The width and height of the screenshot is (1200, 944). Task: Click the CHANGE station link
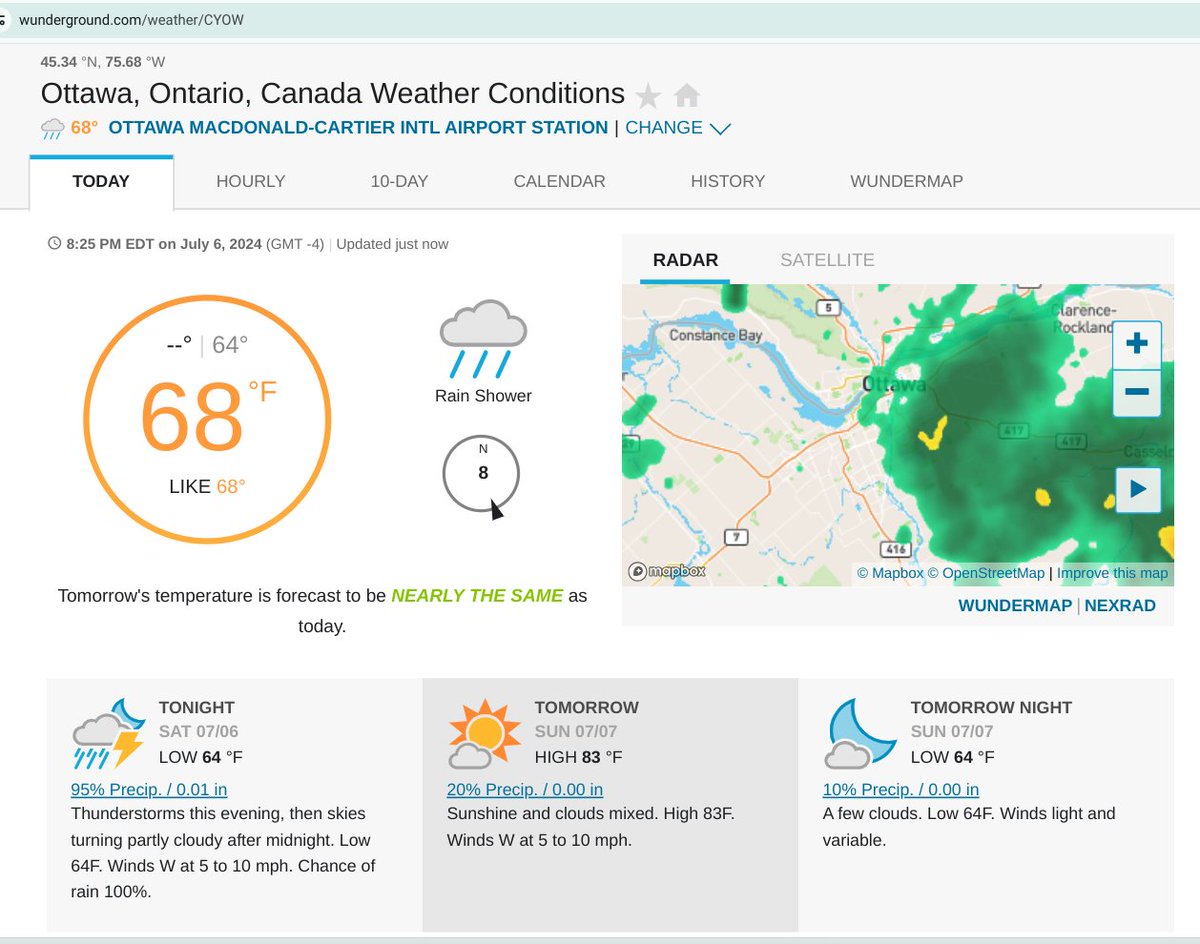664,128
